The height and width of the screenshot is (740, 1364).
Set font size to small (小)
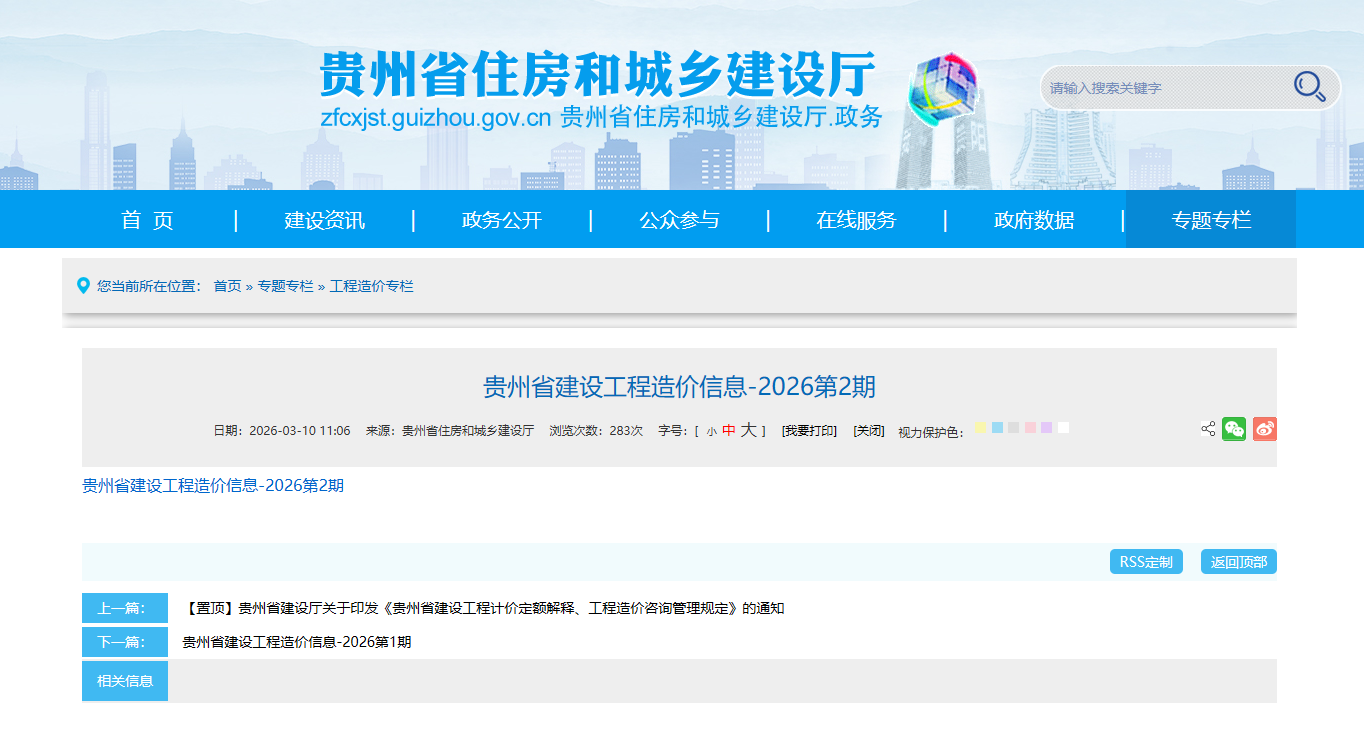[711, 431]
